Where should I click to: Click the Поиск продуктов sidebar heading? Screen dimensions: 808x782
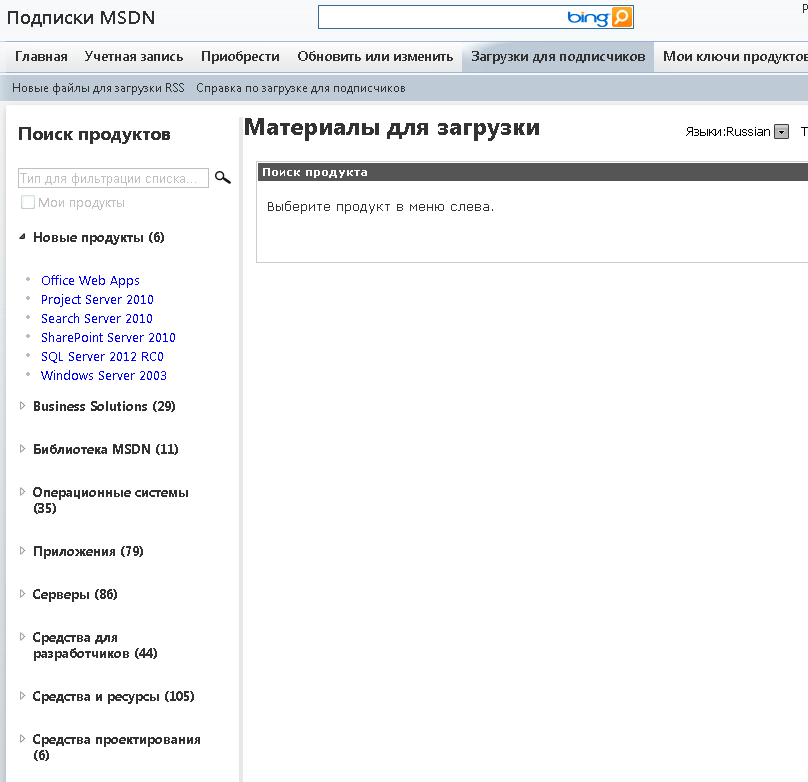tap(94, 134)
